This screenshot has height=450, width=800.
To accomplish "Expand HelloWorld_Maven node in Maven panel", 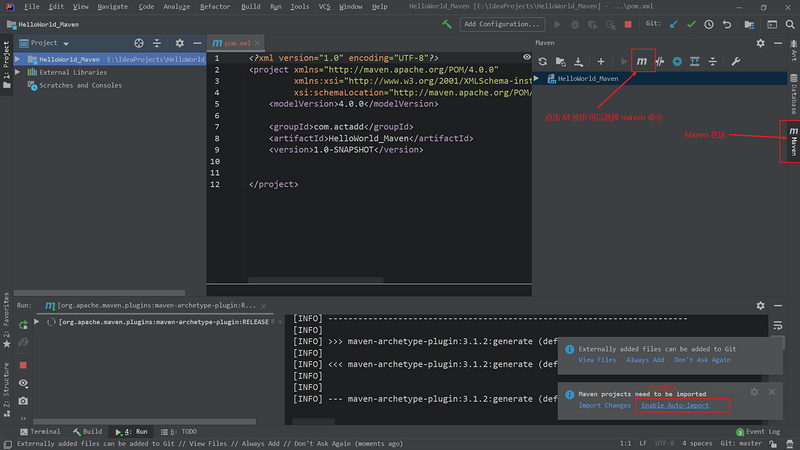I will (x=537, y=78).
